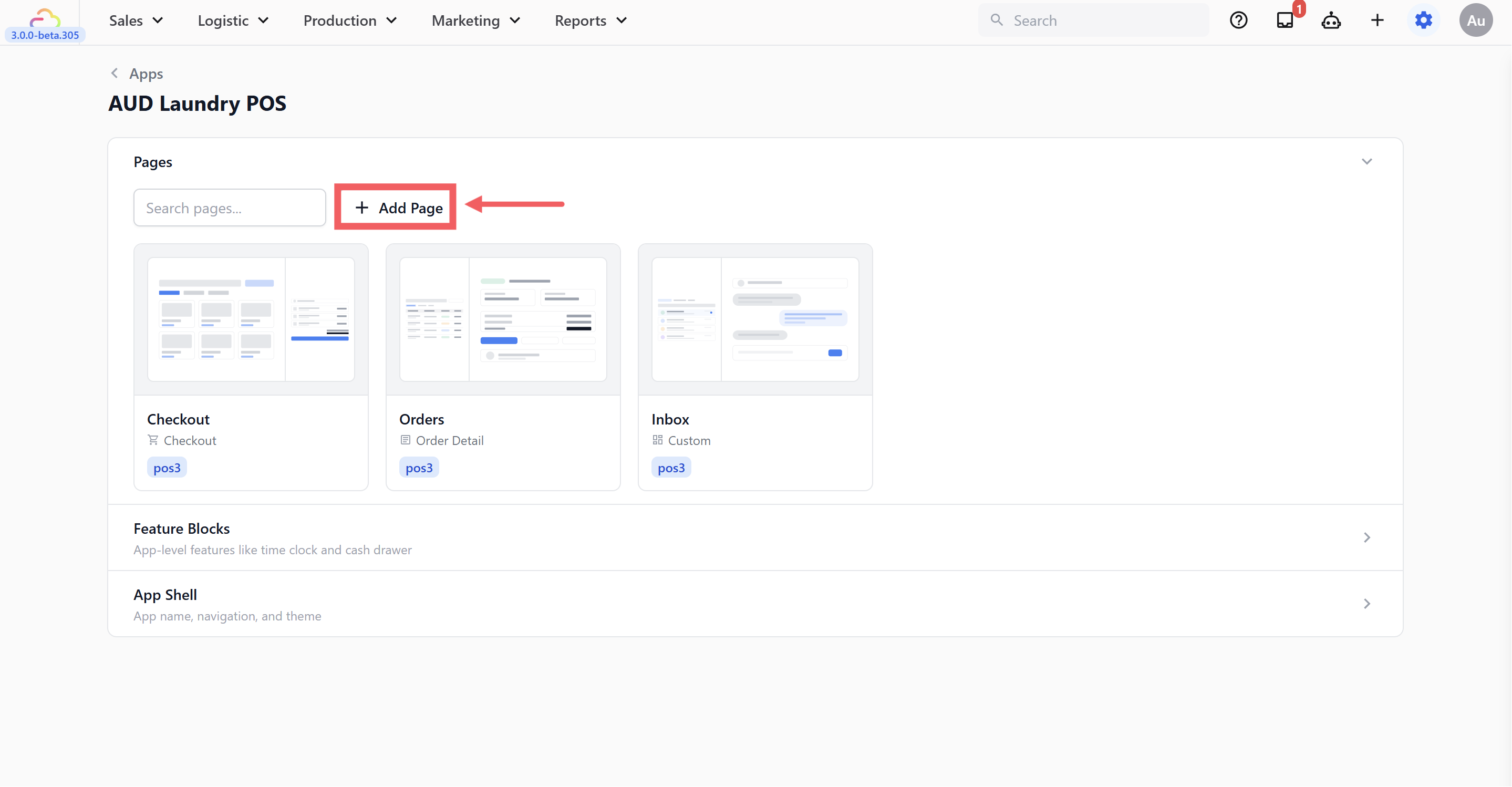This screenshot has width=1512, height=787.
Task: Open the Reports dropdown menu
Action: 591,20
